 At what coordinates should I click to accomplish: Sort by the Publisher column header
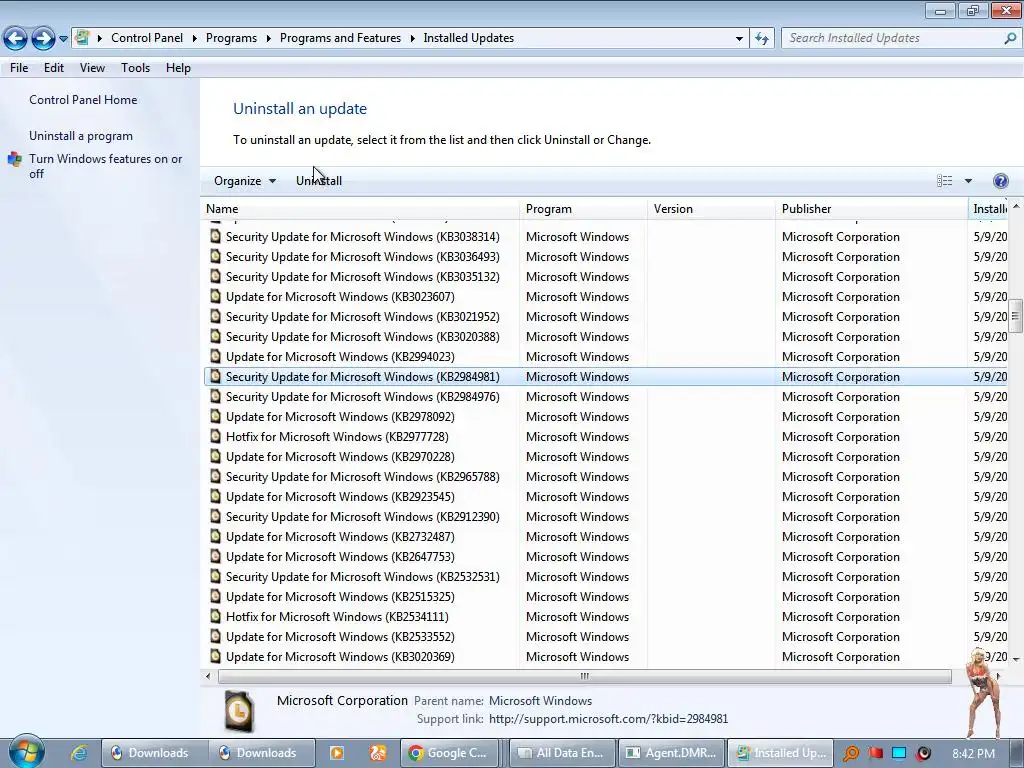pyautogui.click(x=871, y=209)
